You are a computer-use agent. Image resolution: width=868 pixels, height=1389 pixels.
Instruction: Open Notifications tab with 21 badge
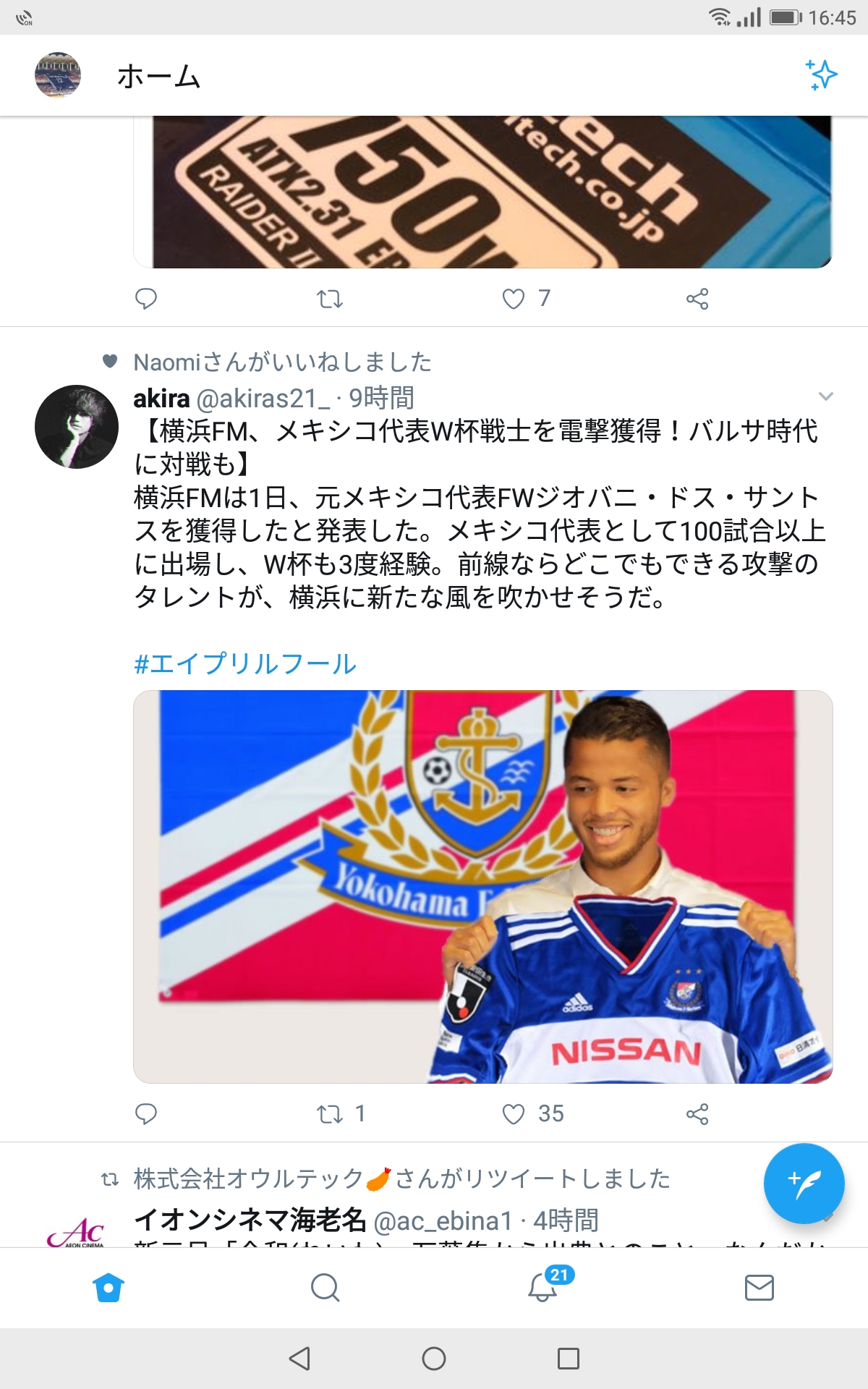tap(542, 1288)
